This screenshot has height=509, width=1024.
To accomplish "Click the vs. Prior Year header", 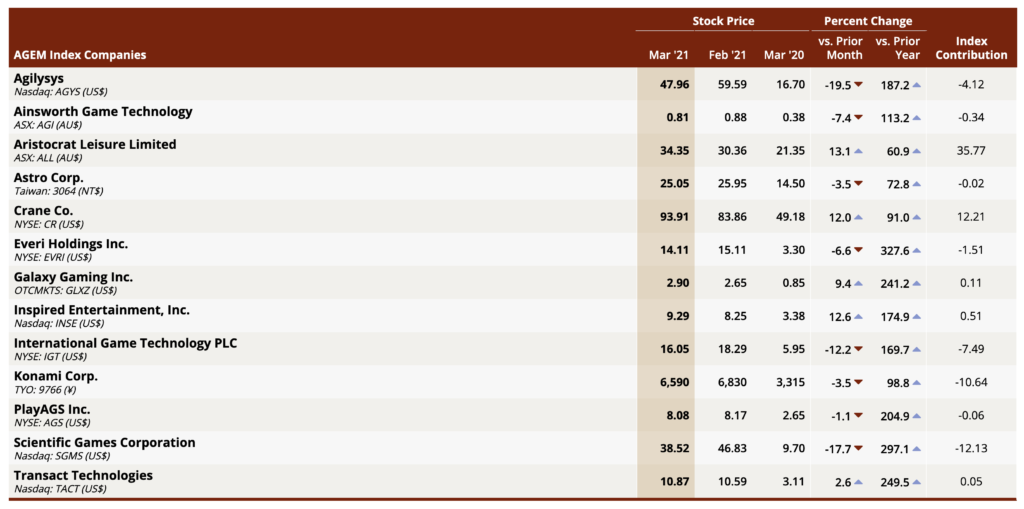I will 897,48.
